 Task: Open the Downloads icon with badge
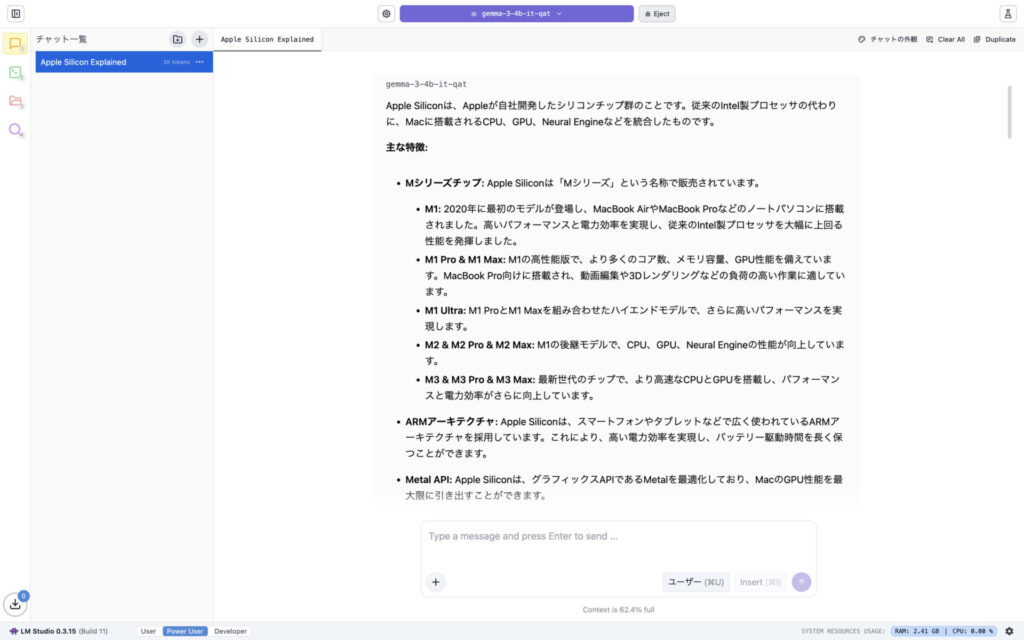(15, 604)
